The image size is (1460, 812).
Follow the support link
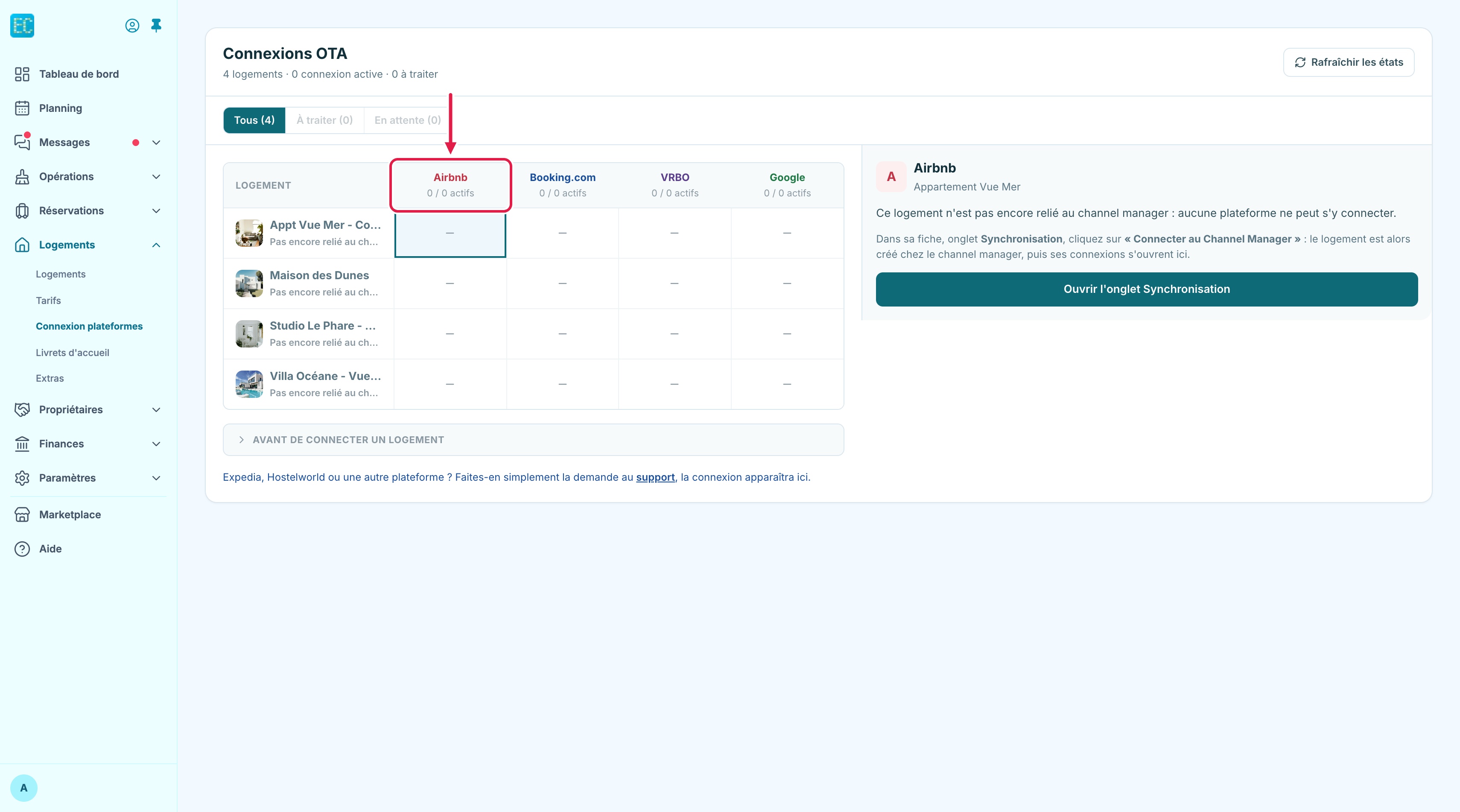click(x=655, y=477)
